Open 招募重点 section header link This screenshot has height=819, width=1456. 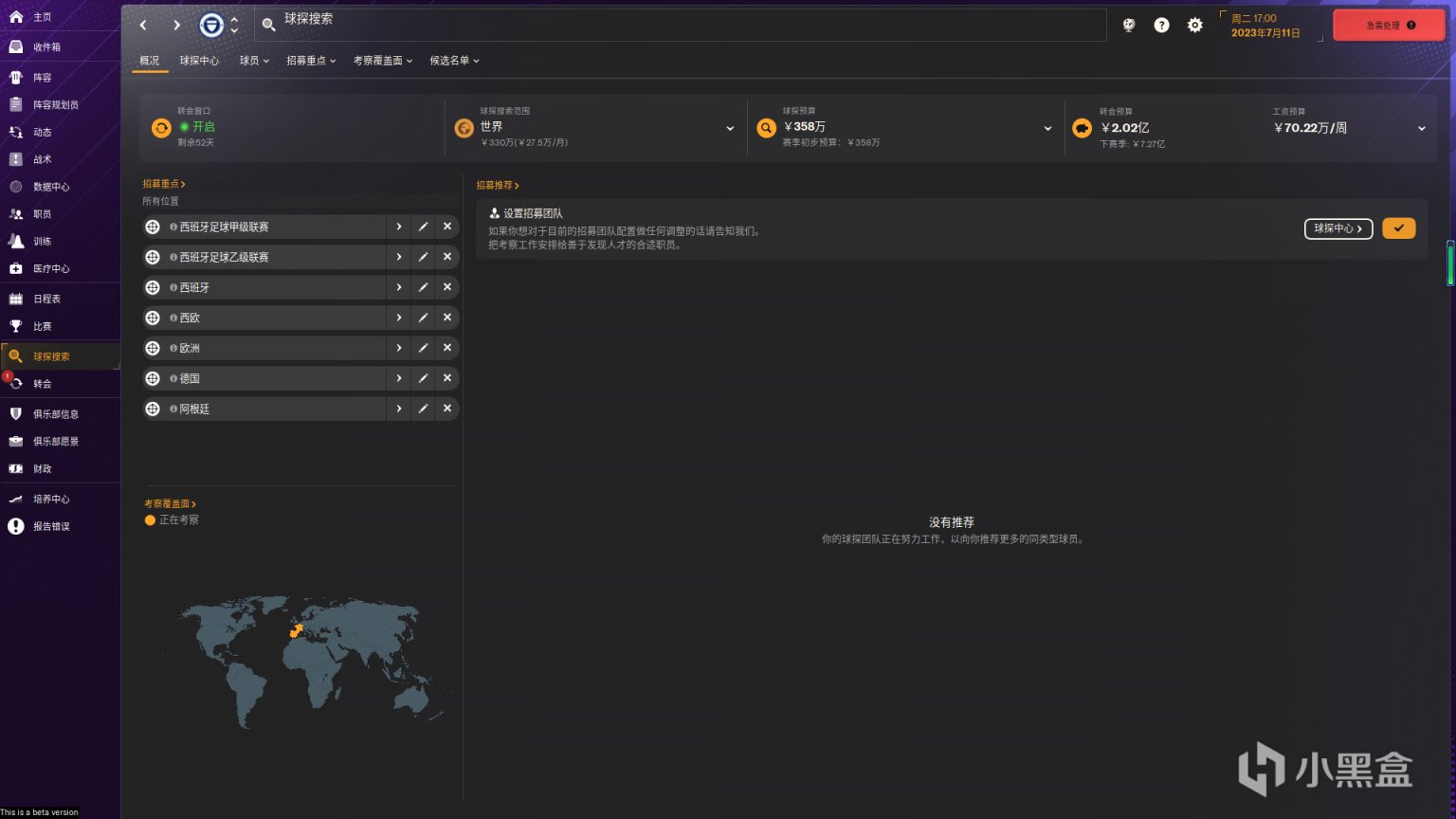coord(164,184)
